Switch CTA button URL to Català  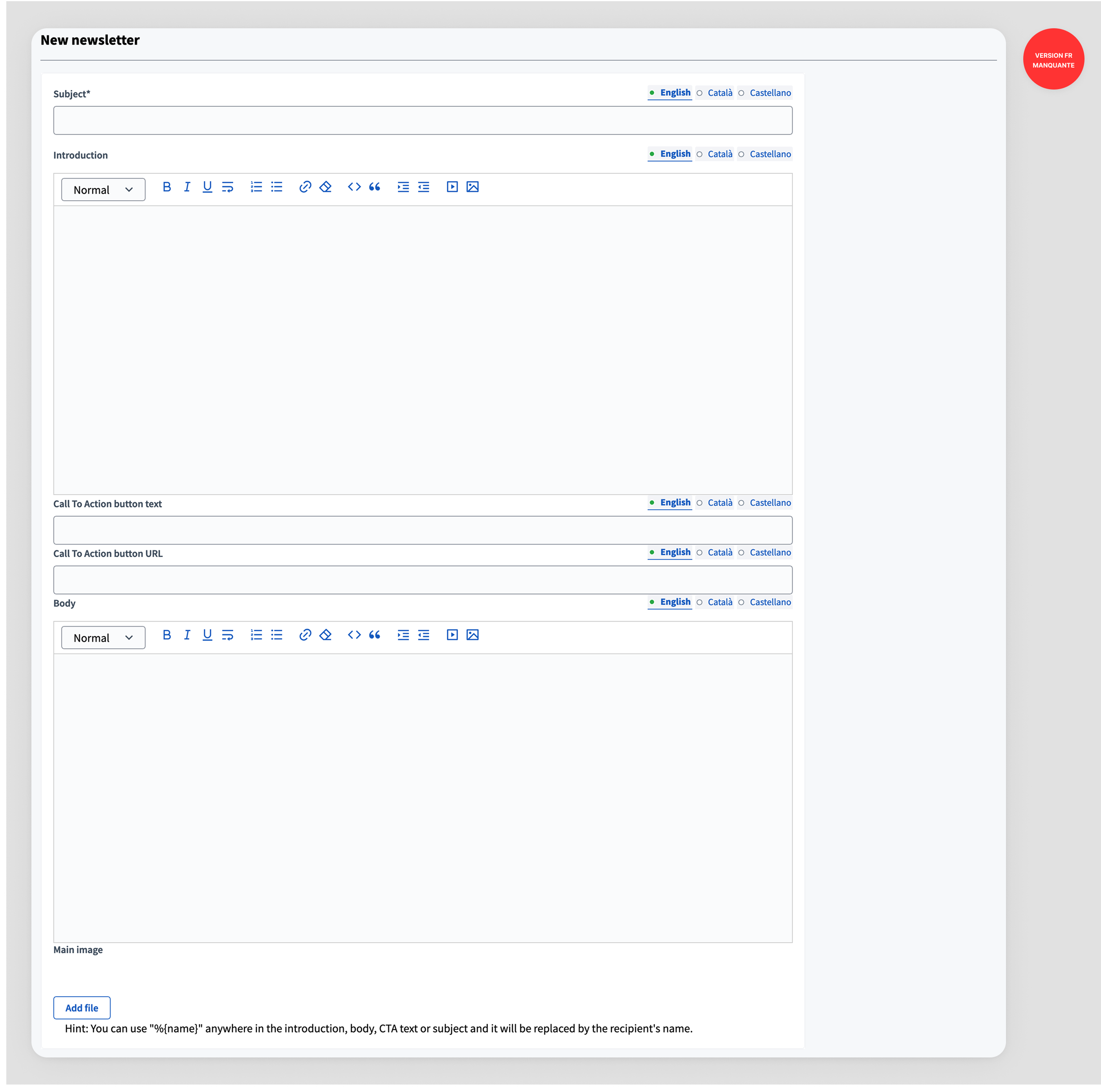tap(715, 552)
